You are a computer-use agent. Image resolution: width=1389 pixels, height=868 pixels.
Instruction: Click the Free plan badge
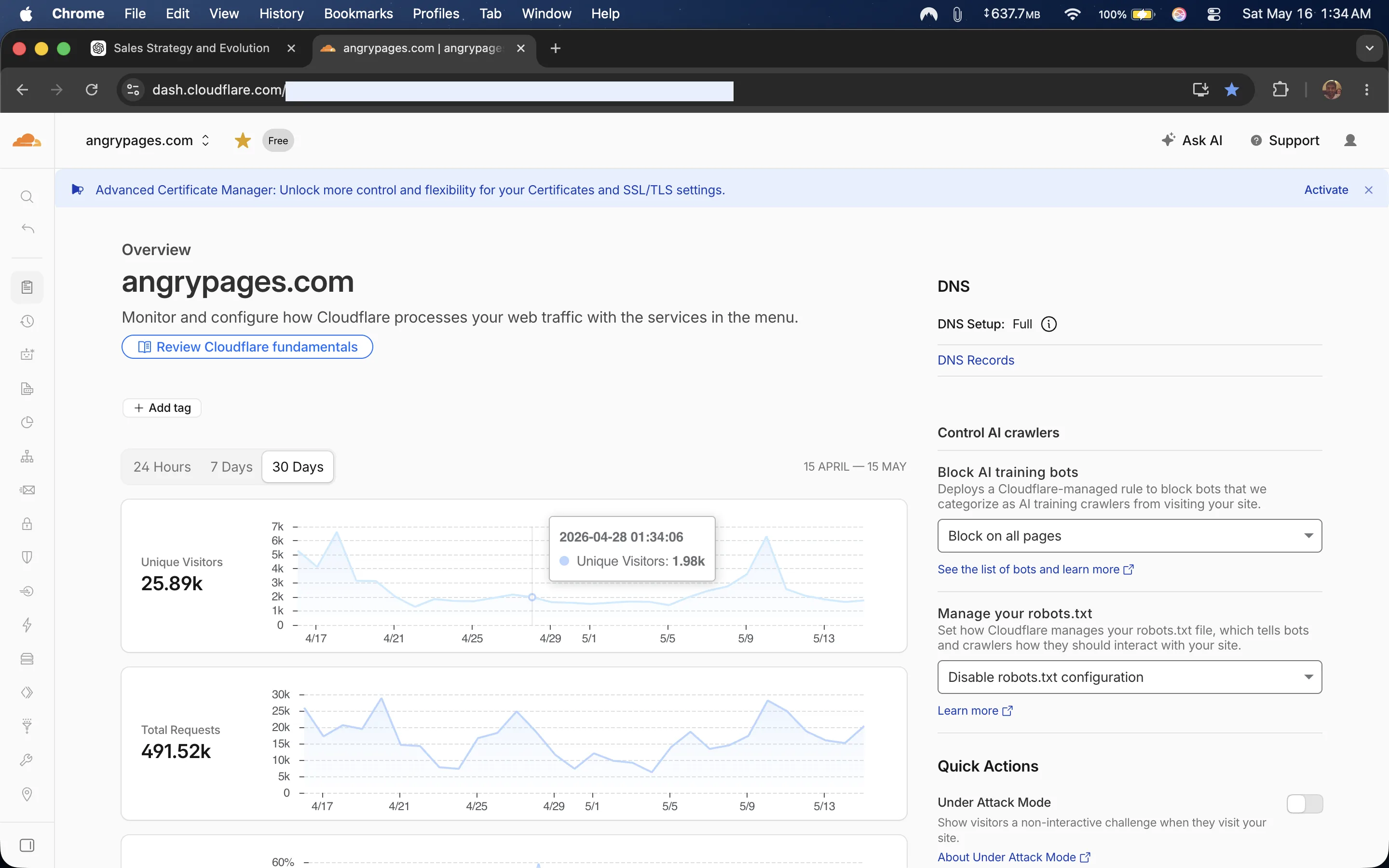[x=278, y=141]
